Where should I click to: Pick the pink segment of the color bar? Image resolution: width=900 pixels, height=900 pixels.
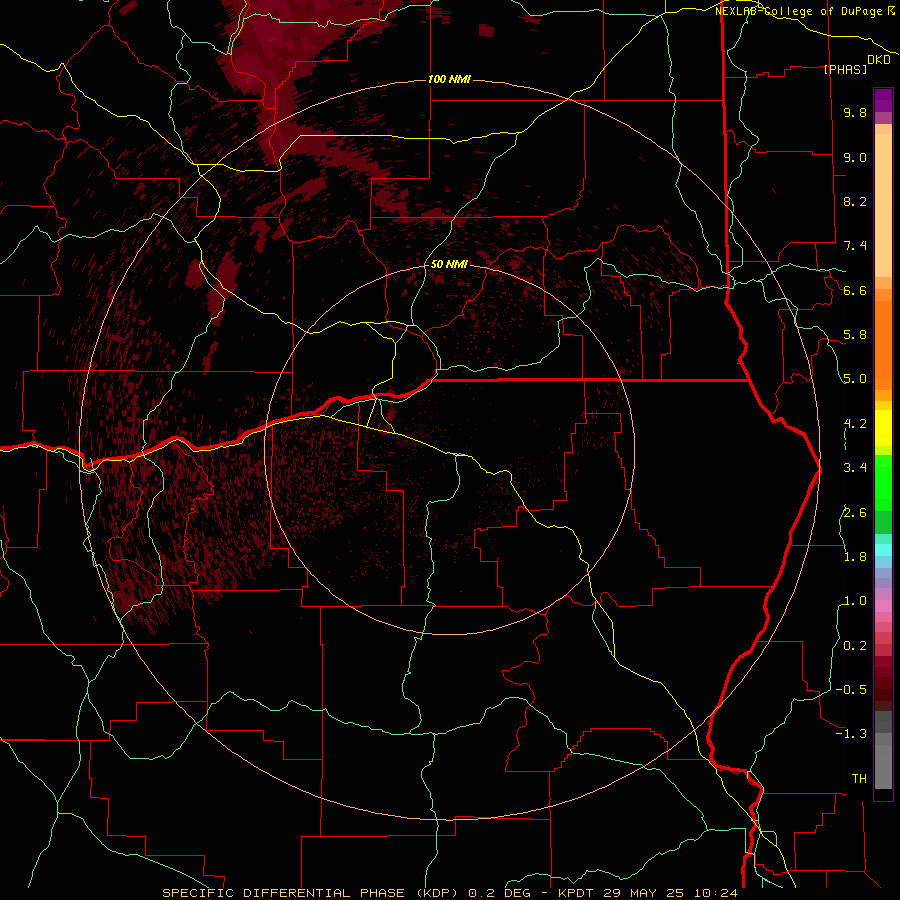[883, 606]
